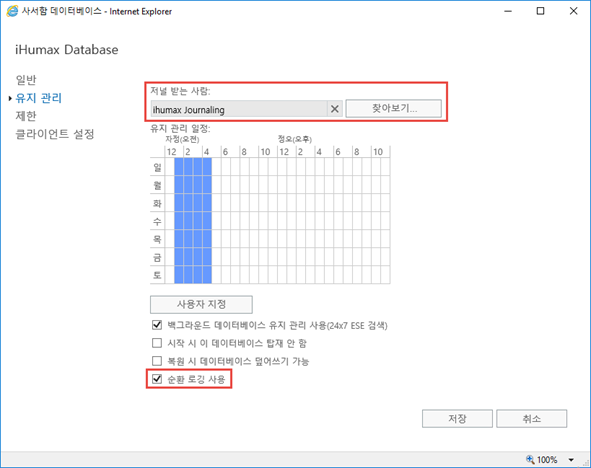This screenshot has width=591, height=468.
Task: Click the 토 (Saturday) row header in schedule
Action: pyautogui.click(x=157, y=275)
